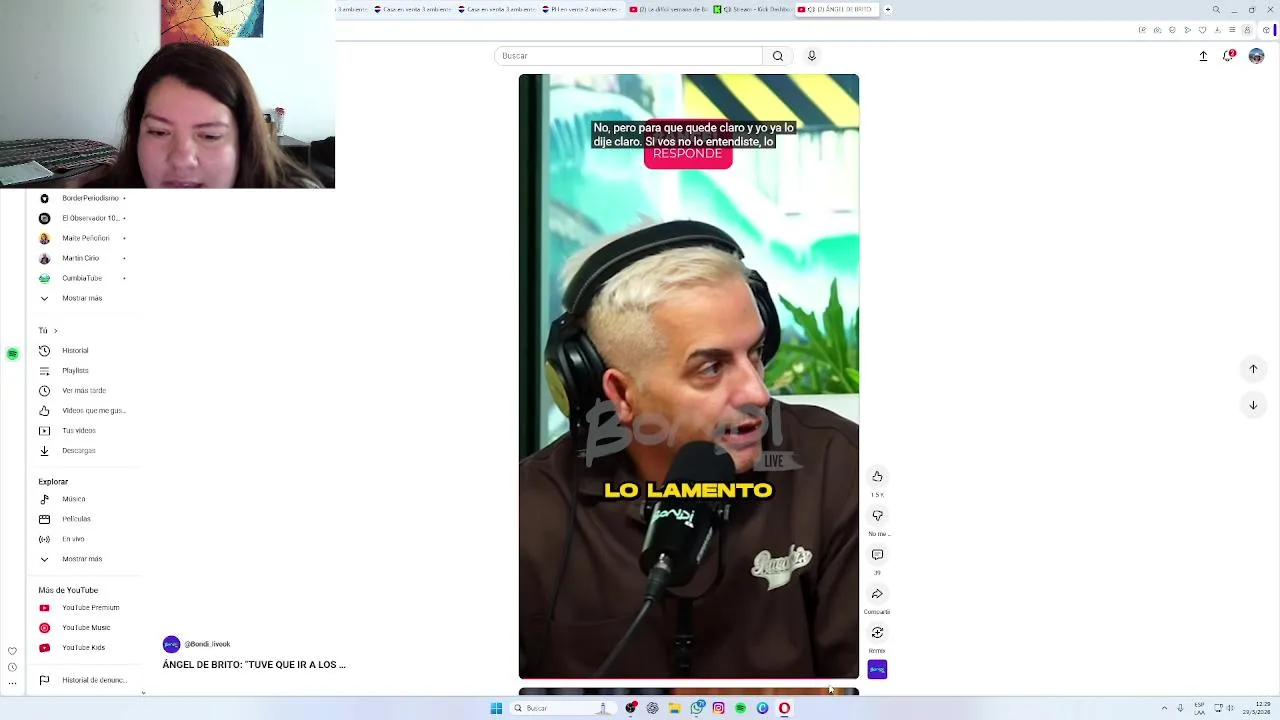Viewport: 1280px width, 720px height.
Task: Open the account avatar menu
Action: click(1256, 56)
